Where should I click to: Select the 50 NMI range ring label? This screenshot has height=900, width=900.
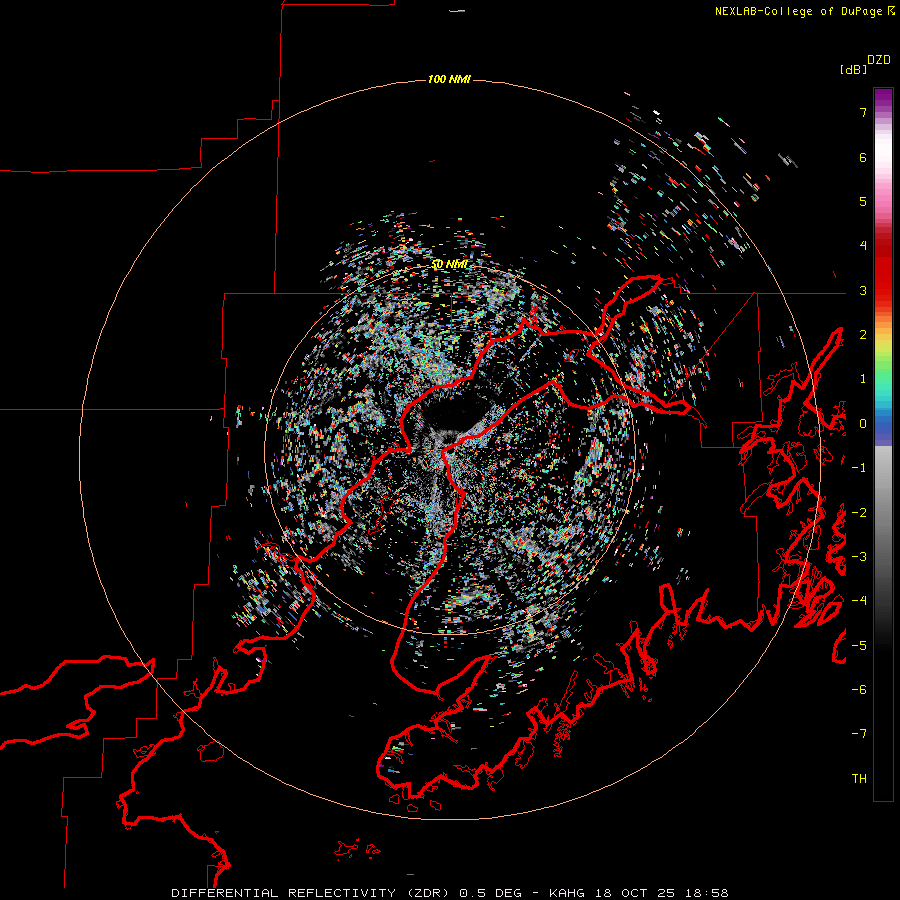tap(449, 264)
